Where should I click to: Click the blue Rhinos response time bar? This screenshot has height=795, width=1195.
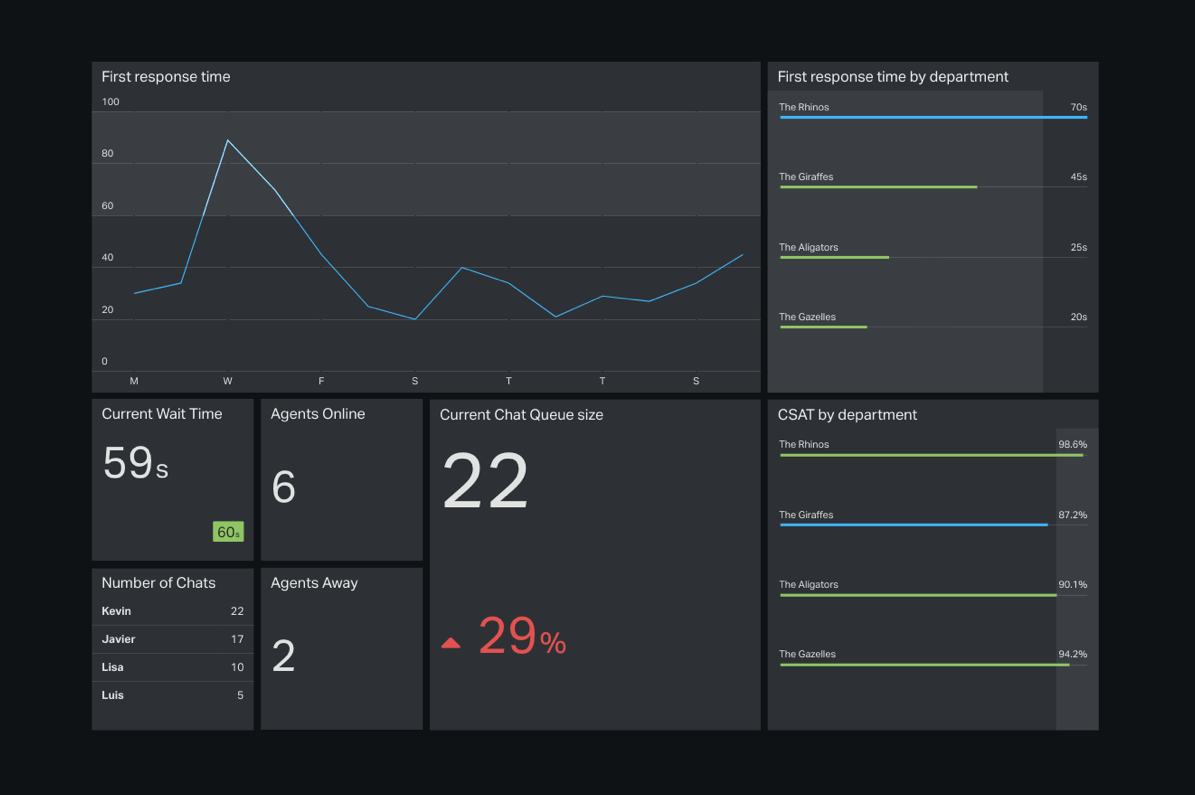934,117
